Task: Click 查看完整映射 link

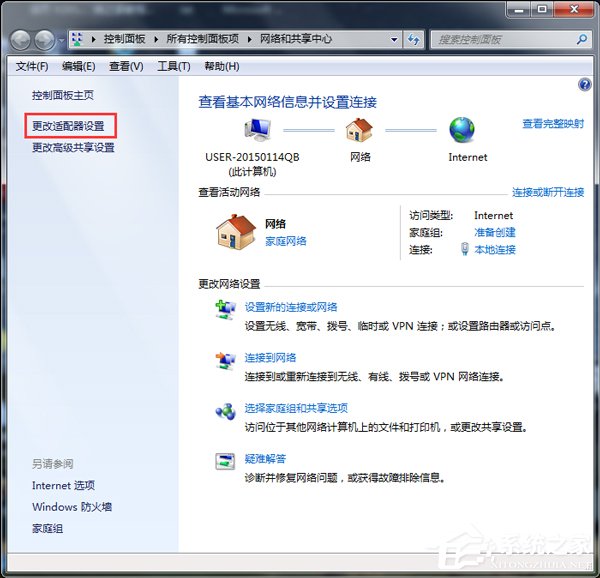Action: [x=552, y=124]
